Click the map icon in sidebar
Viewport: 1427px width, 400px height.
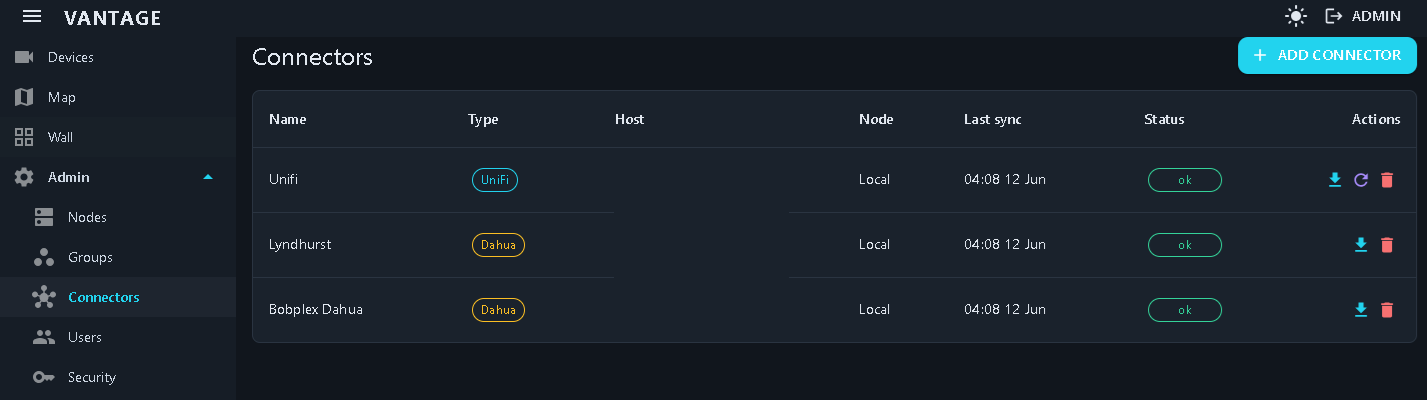[24, 97]
